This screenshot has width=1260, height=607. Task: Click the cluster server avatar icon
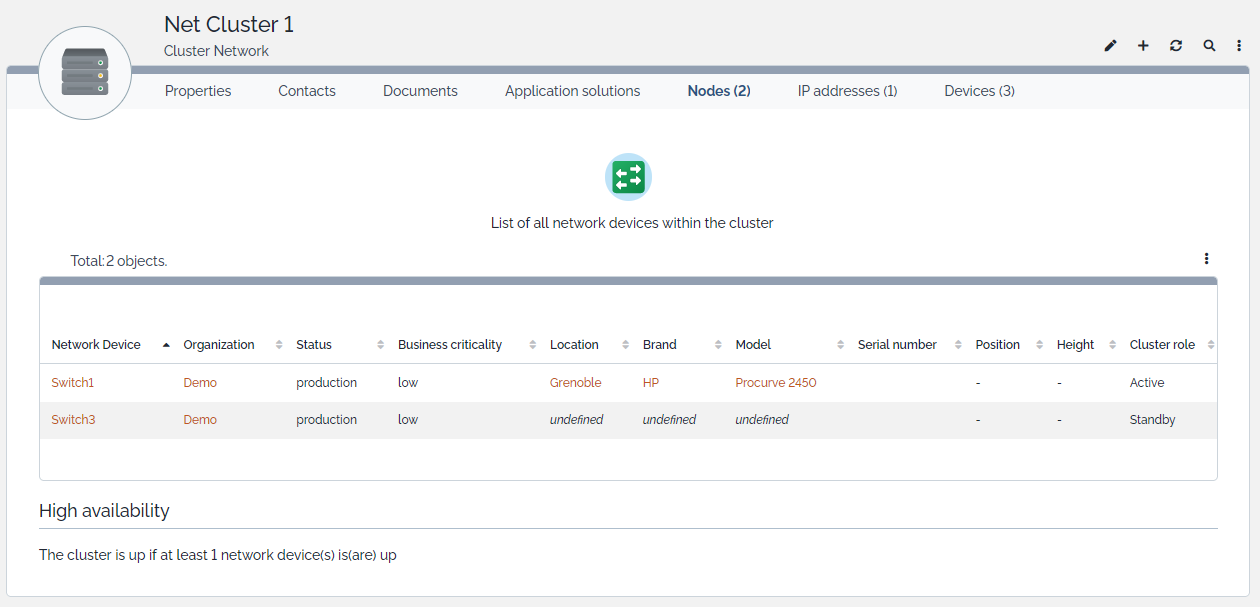click(x=85, y=73)
